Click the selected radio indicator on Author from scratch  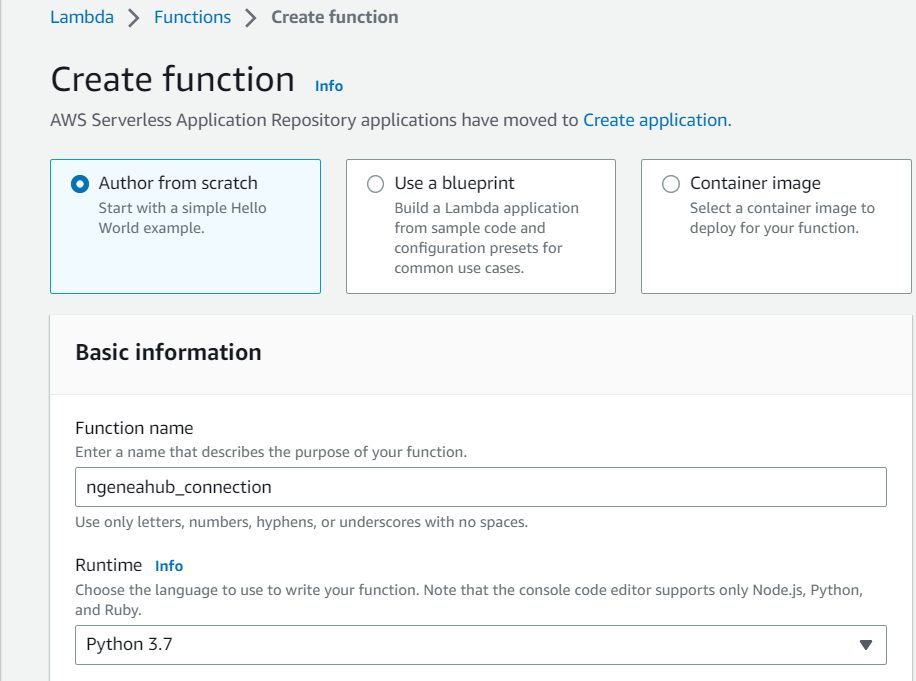[78, 184]
